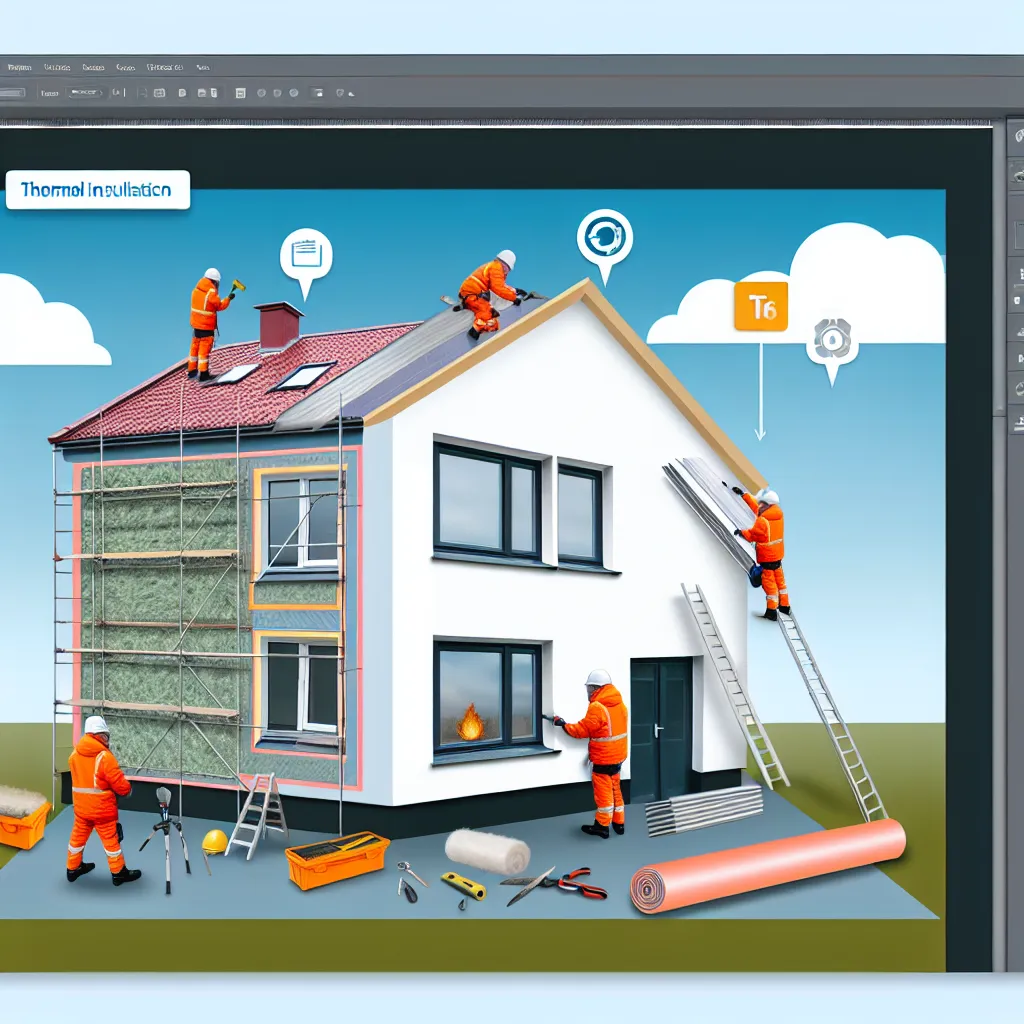This screenshot has width=1024, height=1024.
Task: Click the gear pin marker under the cloud
Action: pos(832,341)
